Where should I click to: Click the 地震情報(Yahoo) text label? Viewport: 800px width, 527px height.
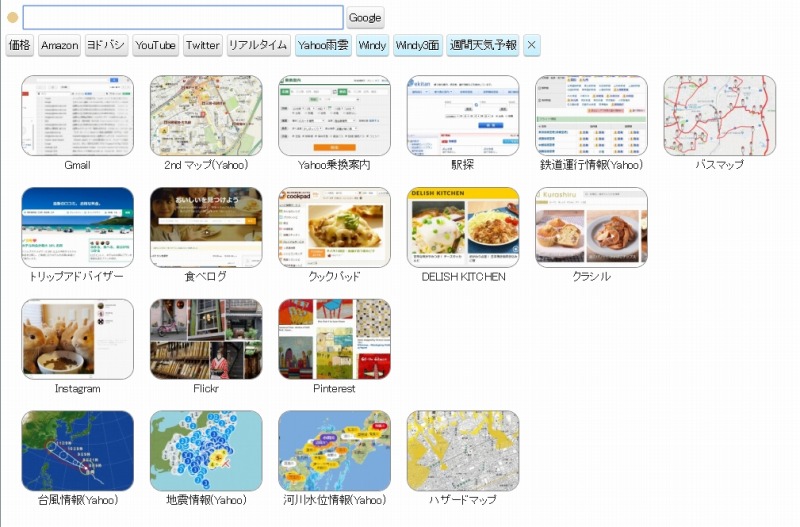coord(206,500)
